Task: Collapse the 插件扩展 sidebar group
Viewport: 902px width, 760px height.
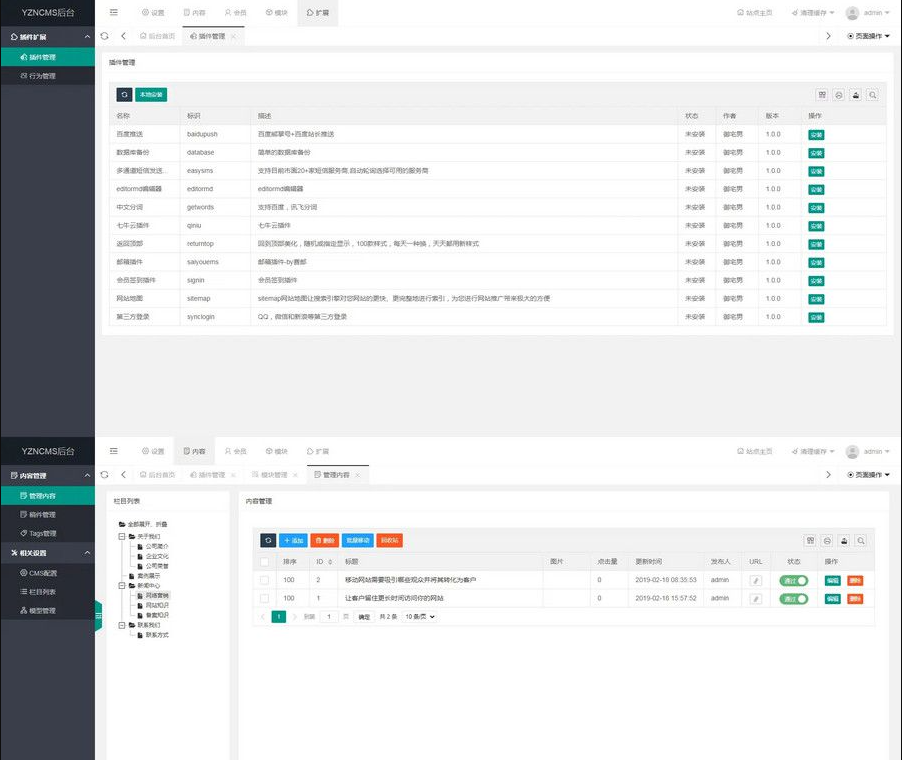Action: [87, 37]
